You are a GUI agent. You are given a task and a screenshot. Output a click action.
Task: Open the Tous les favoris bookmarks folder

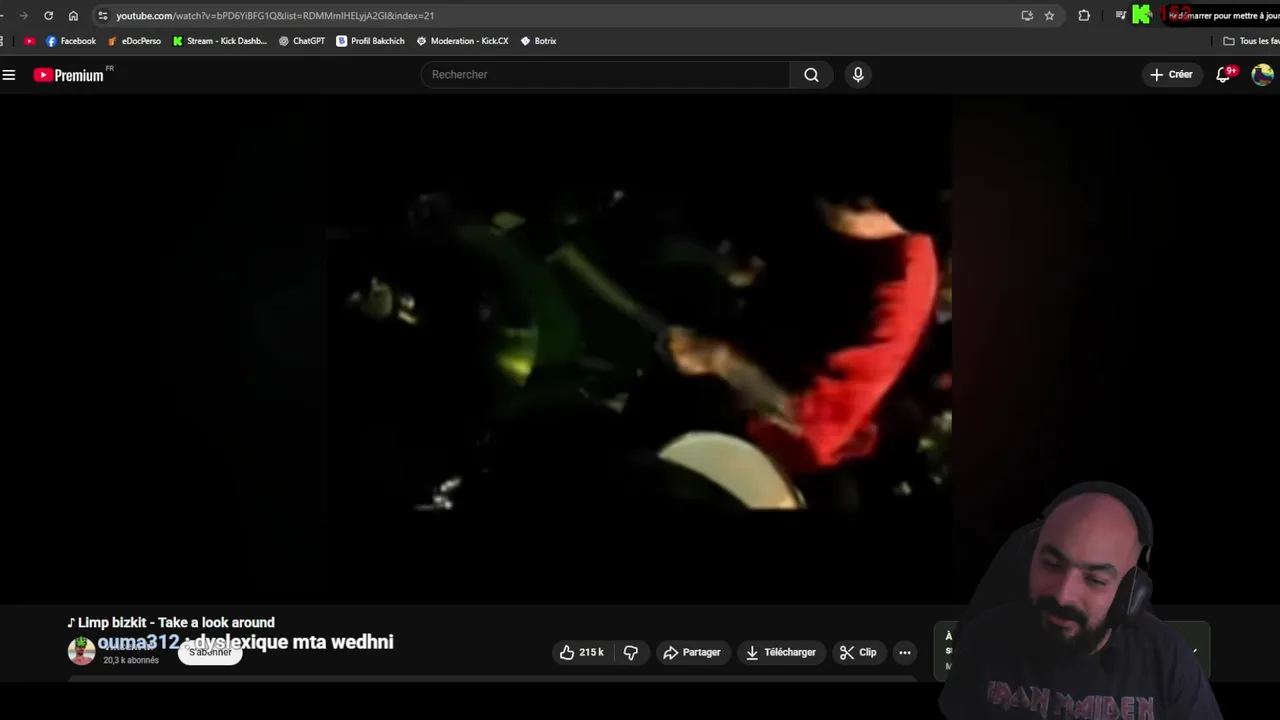point(1252,41)
